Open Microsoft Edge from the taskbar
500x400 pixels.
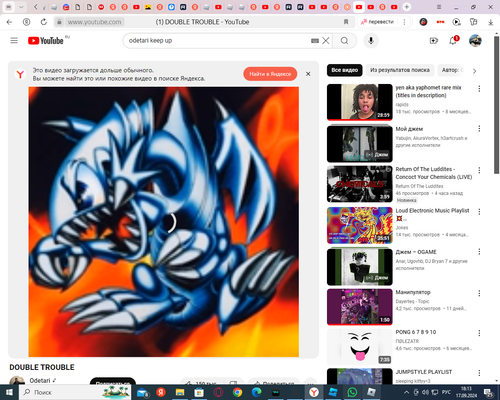(256, 392)
